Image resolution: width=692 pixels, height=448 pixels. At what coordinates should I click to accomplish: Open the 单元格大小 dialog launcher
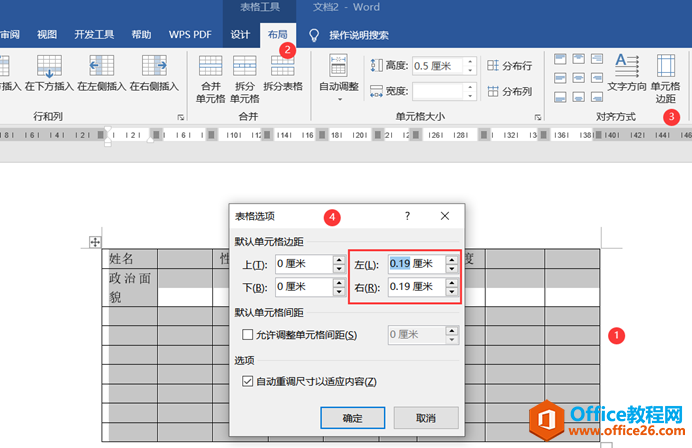(x=538, y=117)
